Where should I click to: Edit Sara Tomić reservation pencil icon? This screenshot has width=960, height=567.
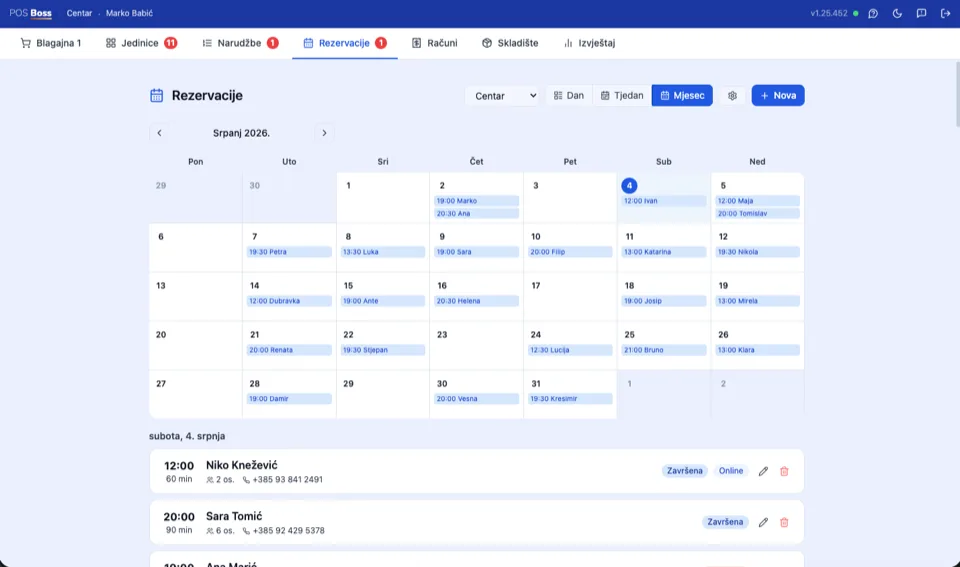click(x=763, y=522)
